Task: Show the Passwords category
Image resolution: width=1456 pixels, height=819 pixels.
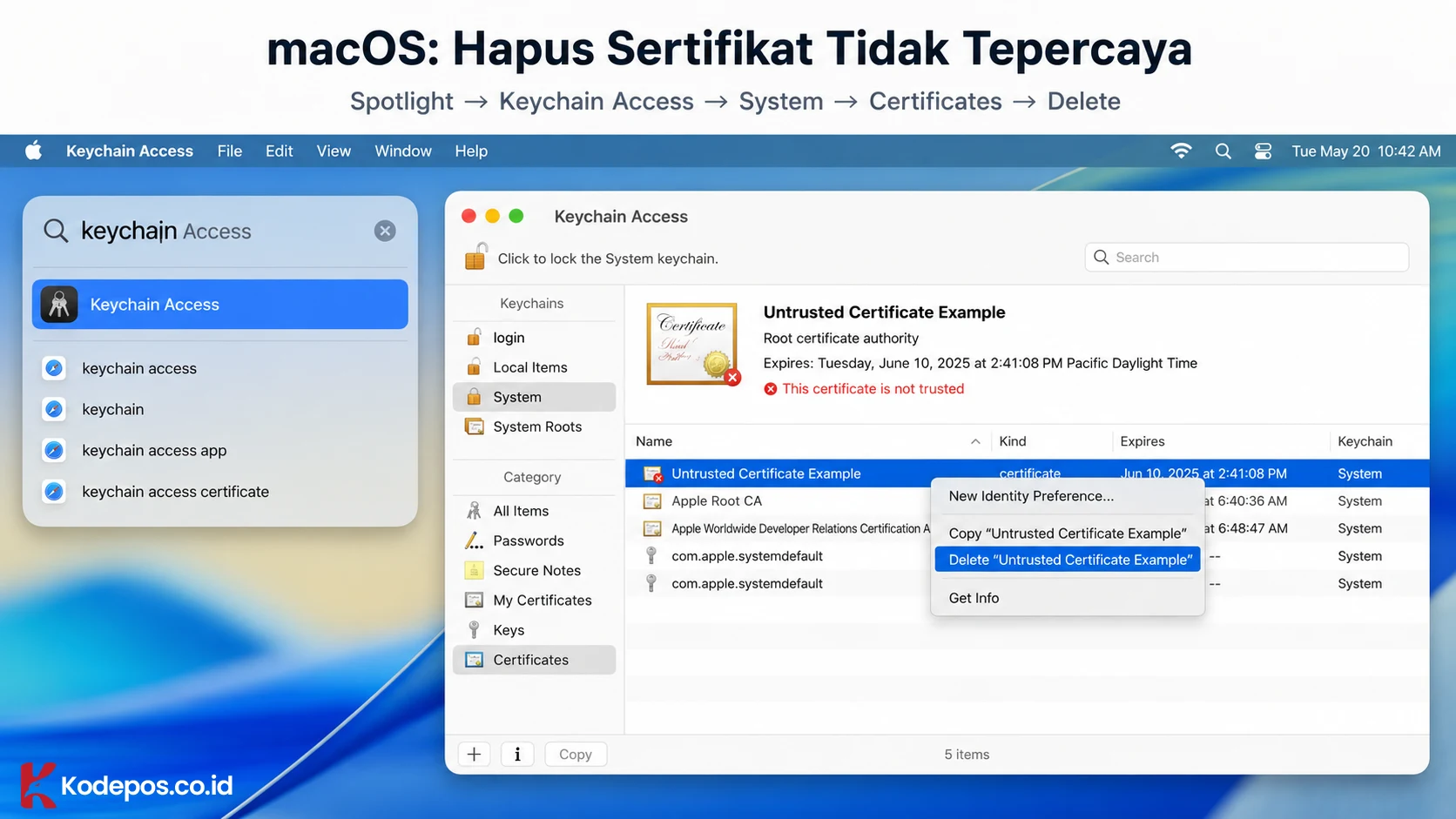Action: coord(534,540)
